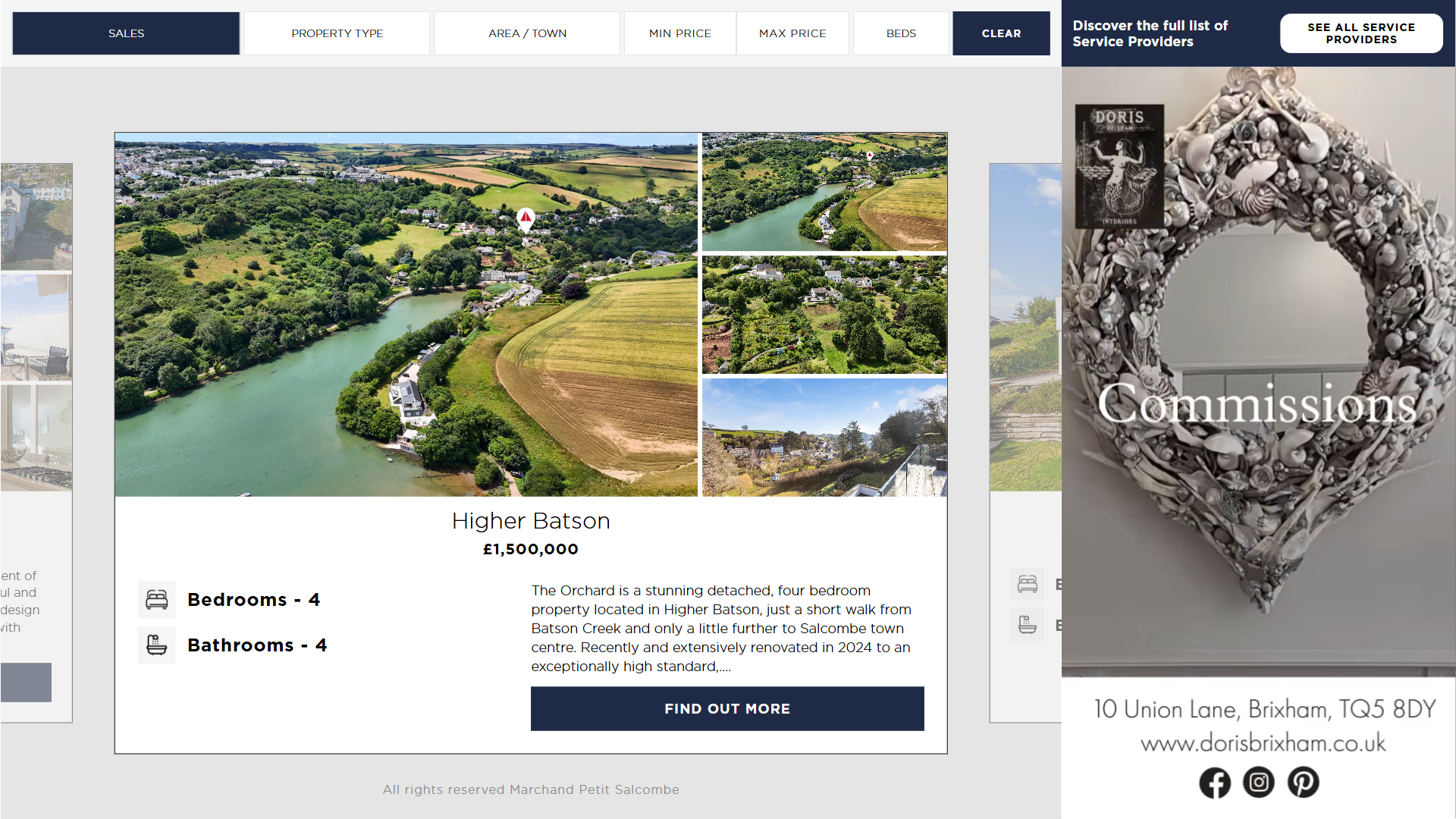Visit www.dorisbrixham.co.uk link
The image size is (1456, 819).
pos(1263,743)
